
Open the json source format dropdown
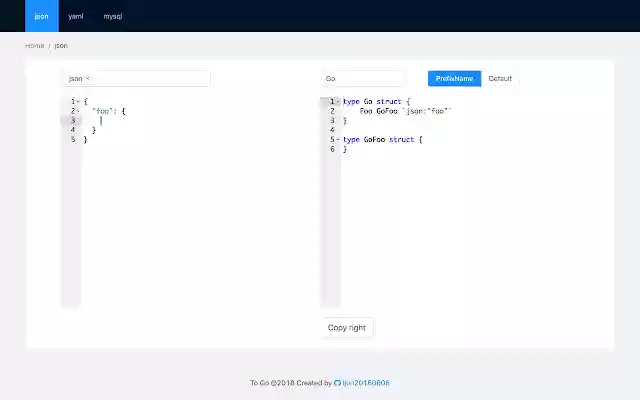[136, 78]
